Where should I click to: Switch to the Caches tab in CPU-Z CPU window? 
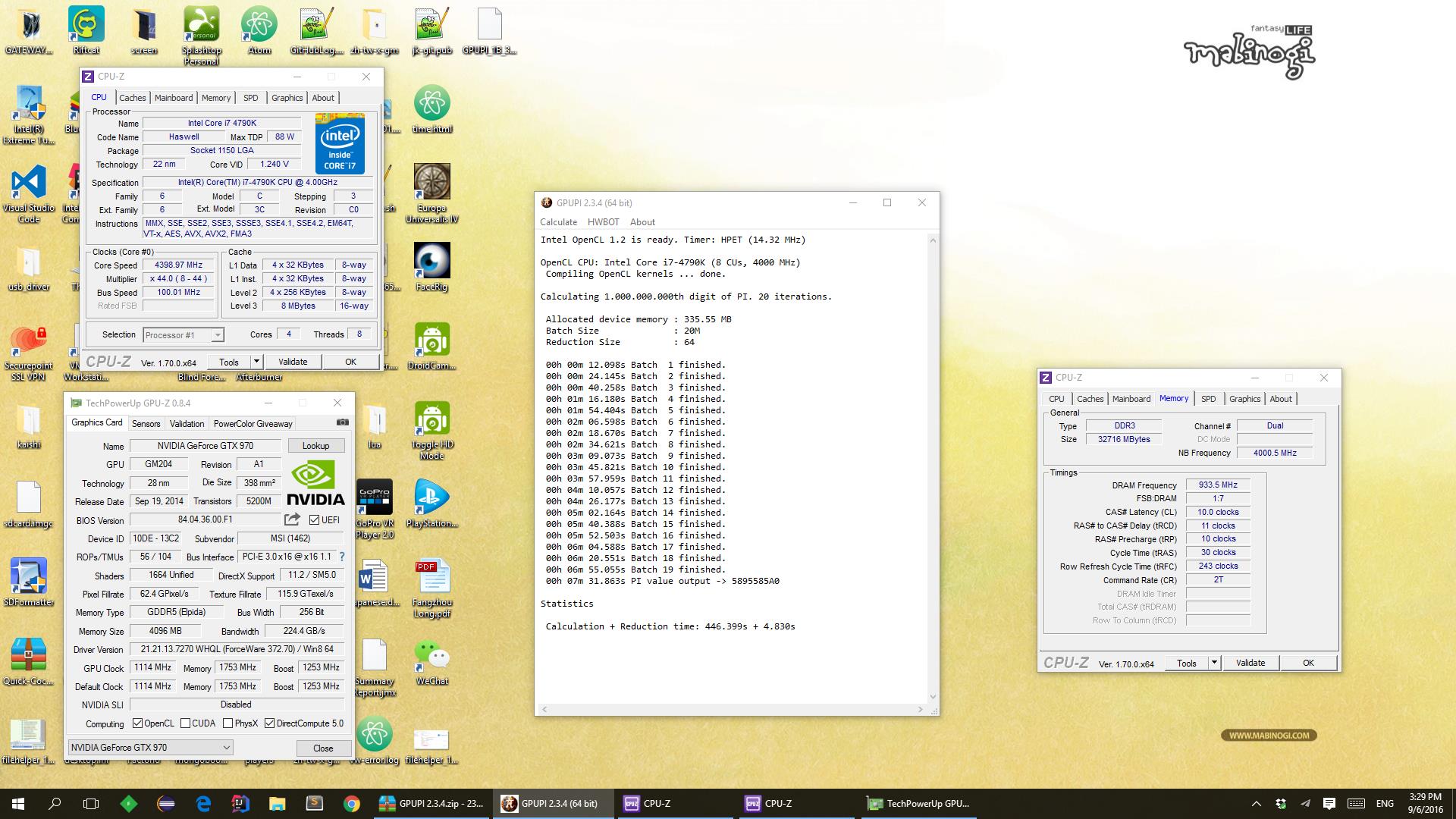(133, 98)
